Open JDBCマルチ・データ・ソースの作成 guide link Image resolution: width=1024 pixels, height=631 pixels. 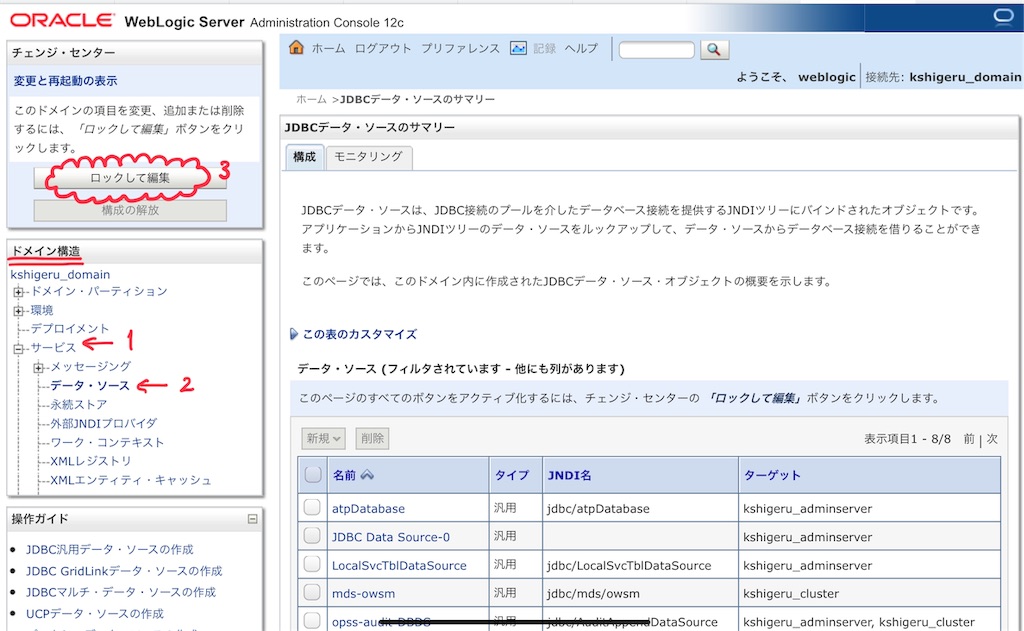point(121,592)
